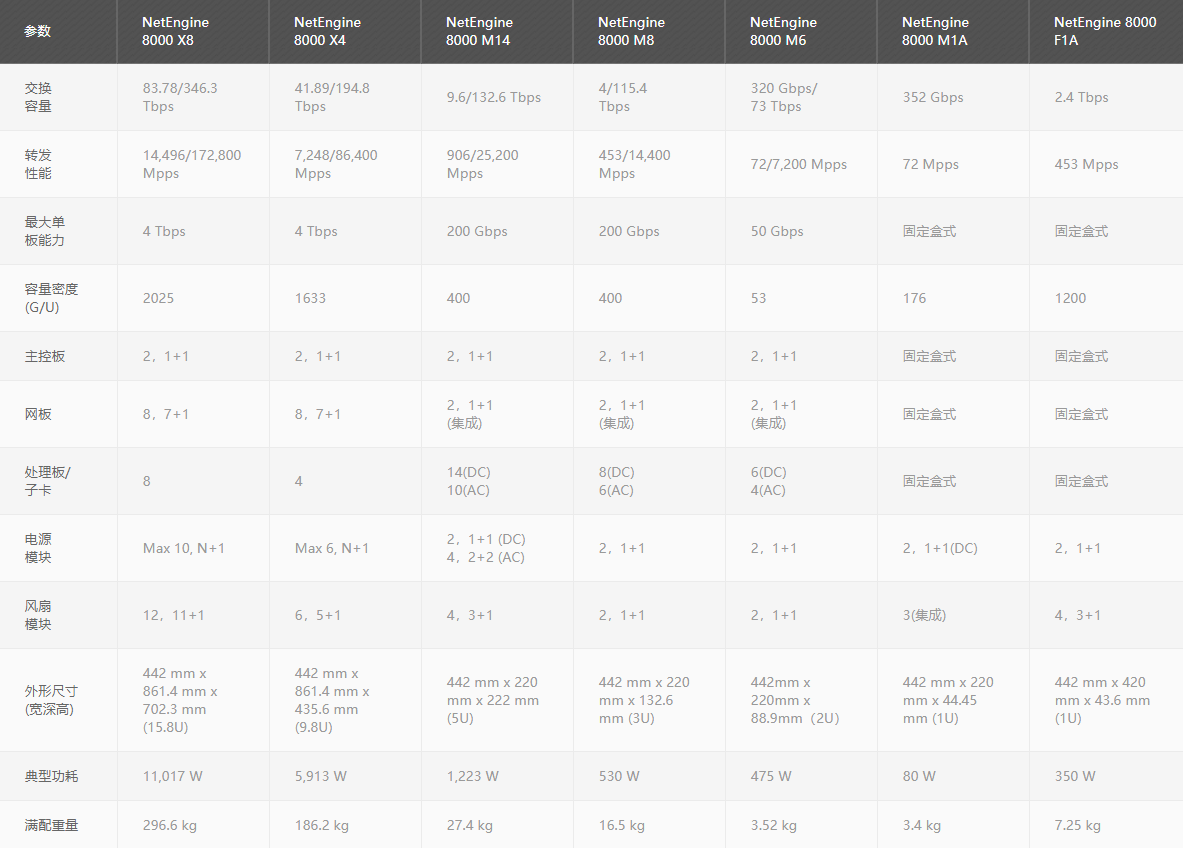Click the 3(集成) fan value
Image resolution: width=1183 pixels, height=848 pixels.
point(924,616)
